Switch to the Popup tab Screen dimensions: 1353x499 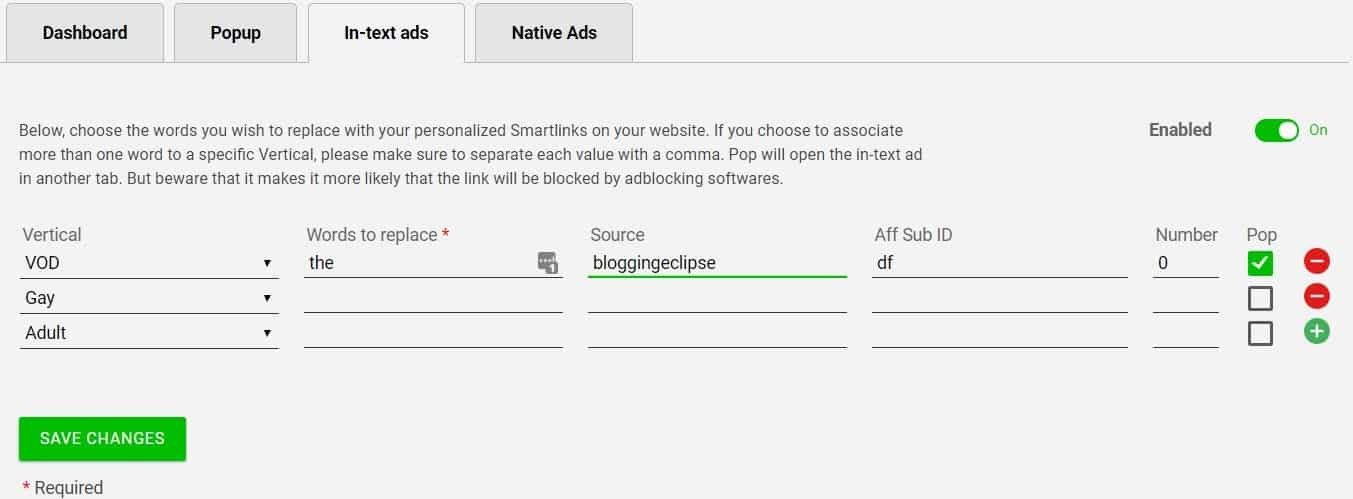coord(235,33)
